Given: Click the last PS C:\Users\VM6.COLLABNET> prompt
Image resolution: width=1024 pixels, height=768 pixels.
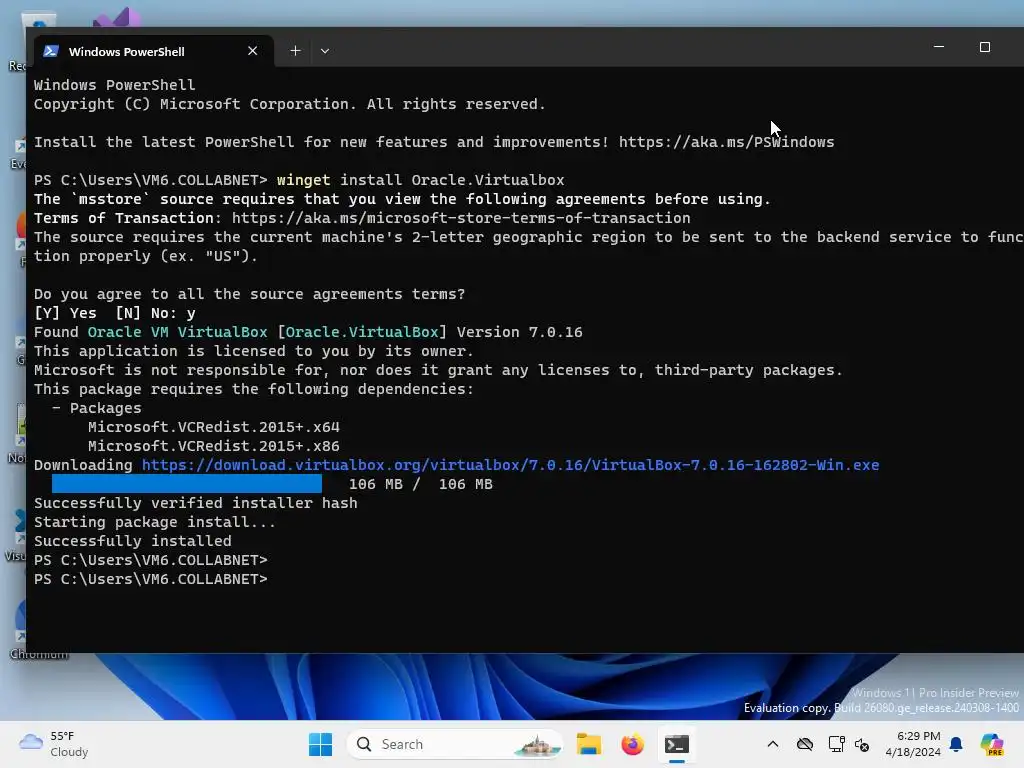Looking at the screenshot, I should tap(151, 579).
